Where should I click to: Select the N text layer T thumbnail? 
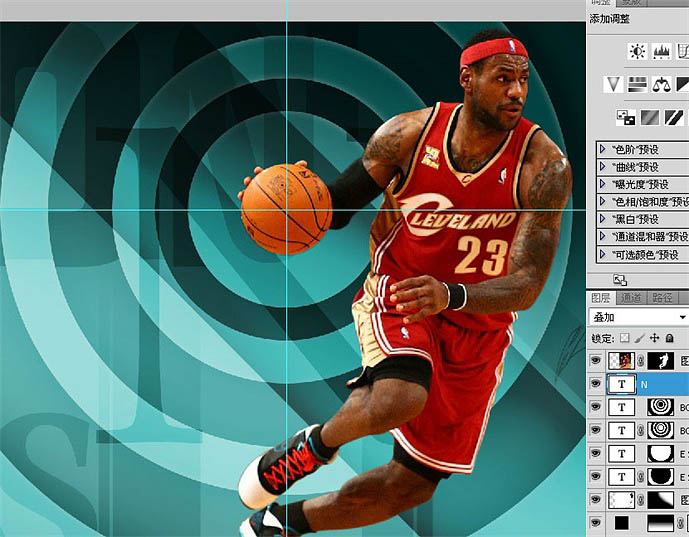click(x=621, y=384)
